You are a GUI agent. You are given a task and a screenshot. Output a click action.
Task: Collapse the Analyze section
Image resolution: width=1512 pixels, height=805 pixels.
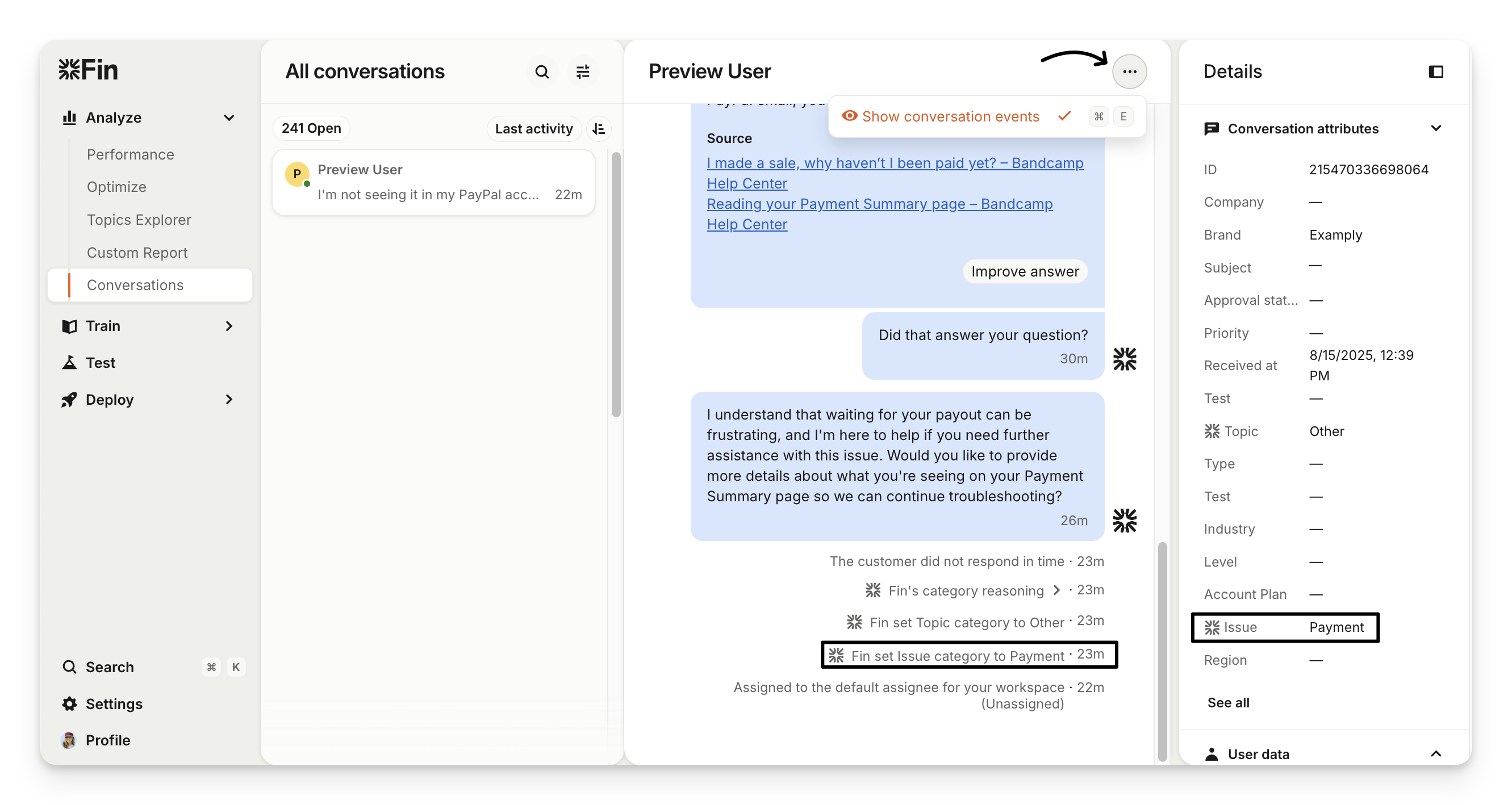tap(229, 118)
